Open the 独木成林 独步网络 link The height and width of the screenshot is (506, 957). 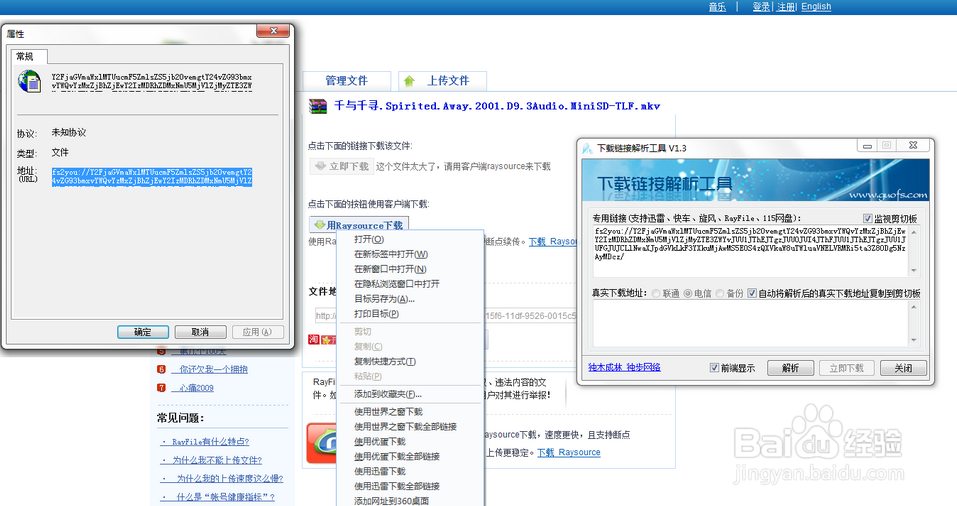pyautogui.click(x=624, y=367)
